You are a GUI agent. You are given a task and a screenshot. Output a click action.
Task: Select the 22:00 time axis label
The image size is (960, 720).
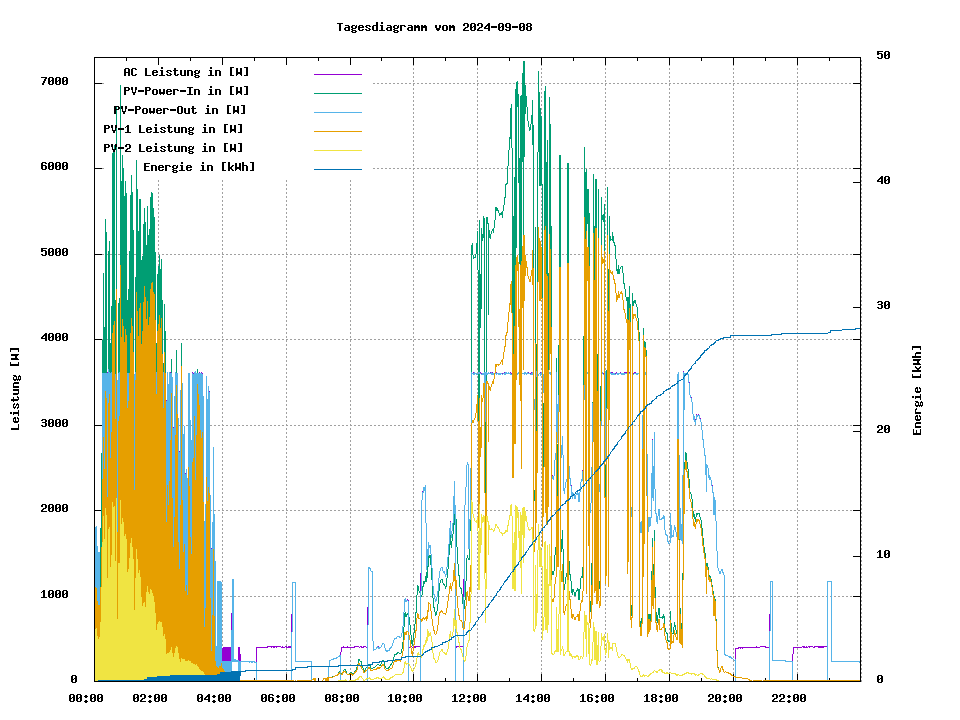(x=789, y=698)
